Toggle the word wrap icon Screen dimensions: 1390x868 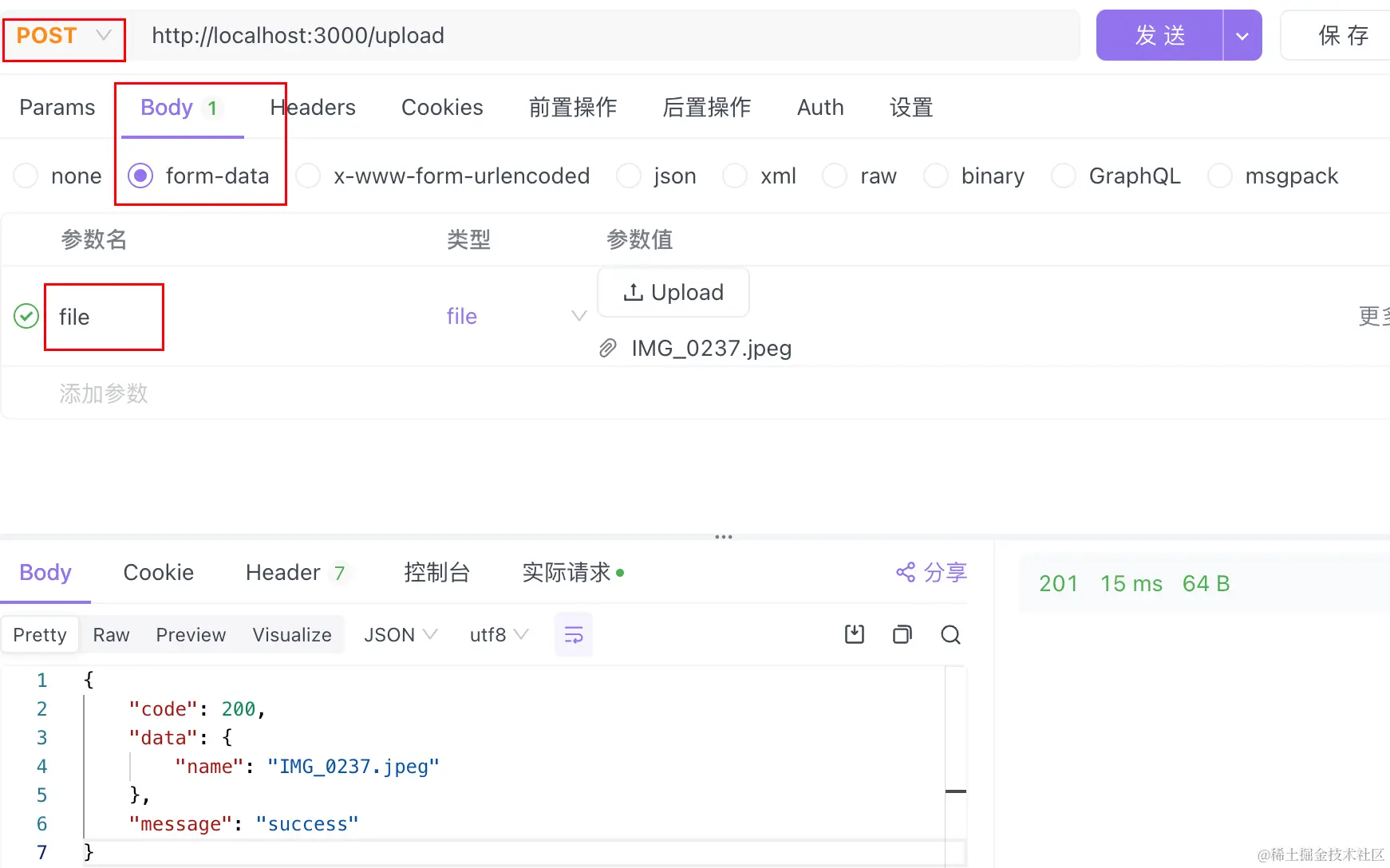coord(574,634)
